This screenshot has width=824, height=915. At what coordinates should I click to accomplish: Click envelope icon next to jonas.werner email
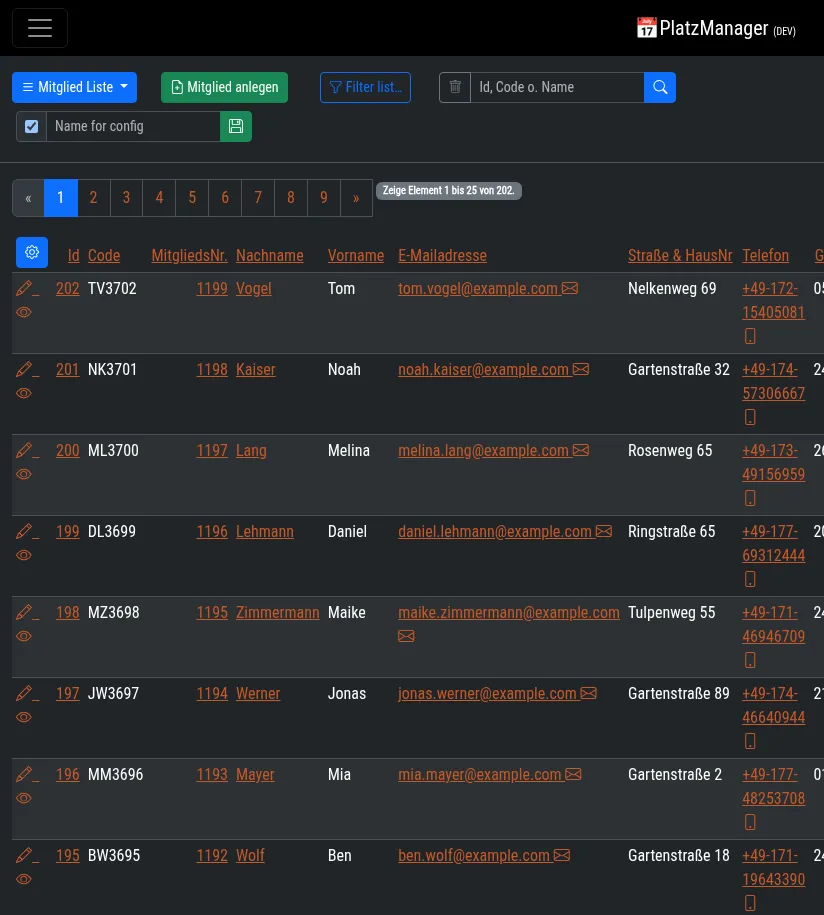pyautogui.click(x=589, y=693)
